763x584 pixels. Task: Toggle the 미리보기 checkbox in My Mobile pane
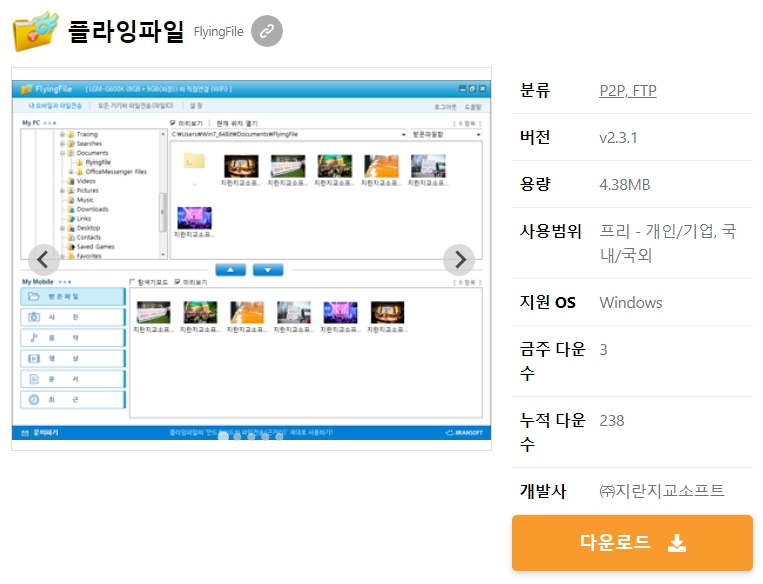(x=178, y=282)
